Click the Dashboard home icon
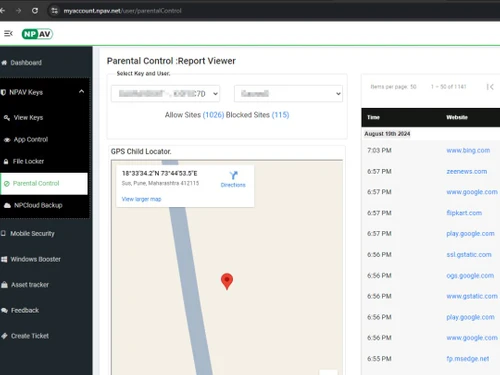Viewport: 500px width, 375px height. [4, 63]
